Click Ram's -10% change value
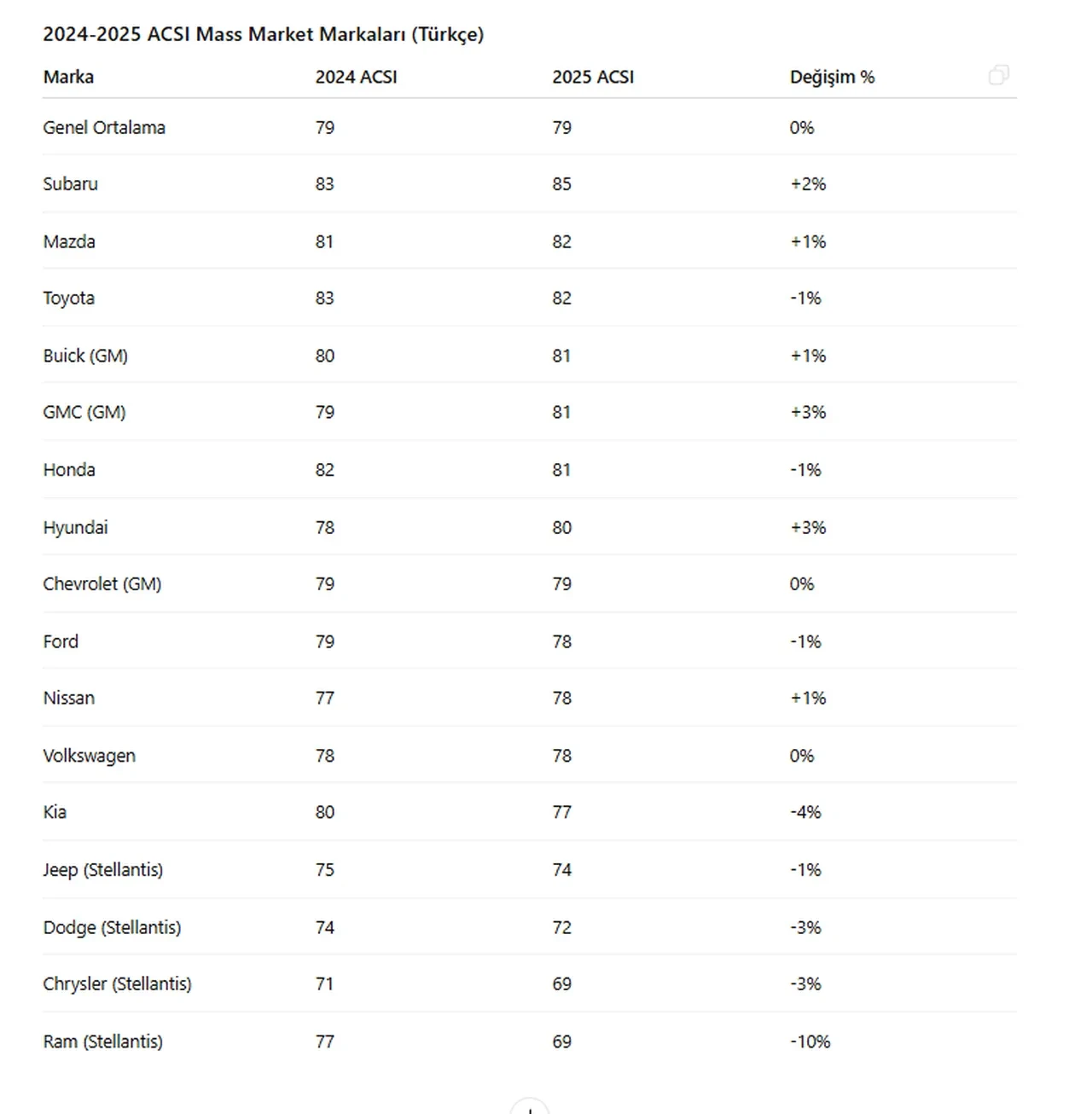This screenshot has width=1092, height=1114. pyautogui.click(x=810, y=1041)
